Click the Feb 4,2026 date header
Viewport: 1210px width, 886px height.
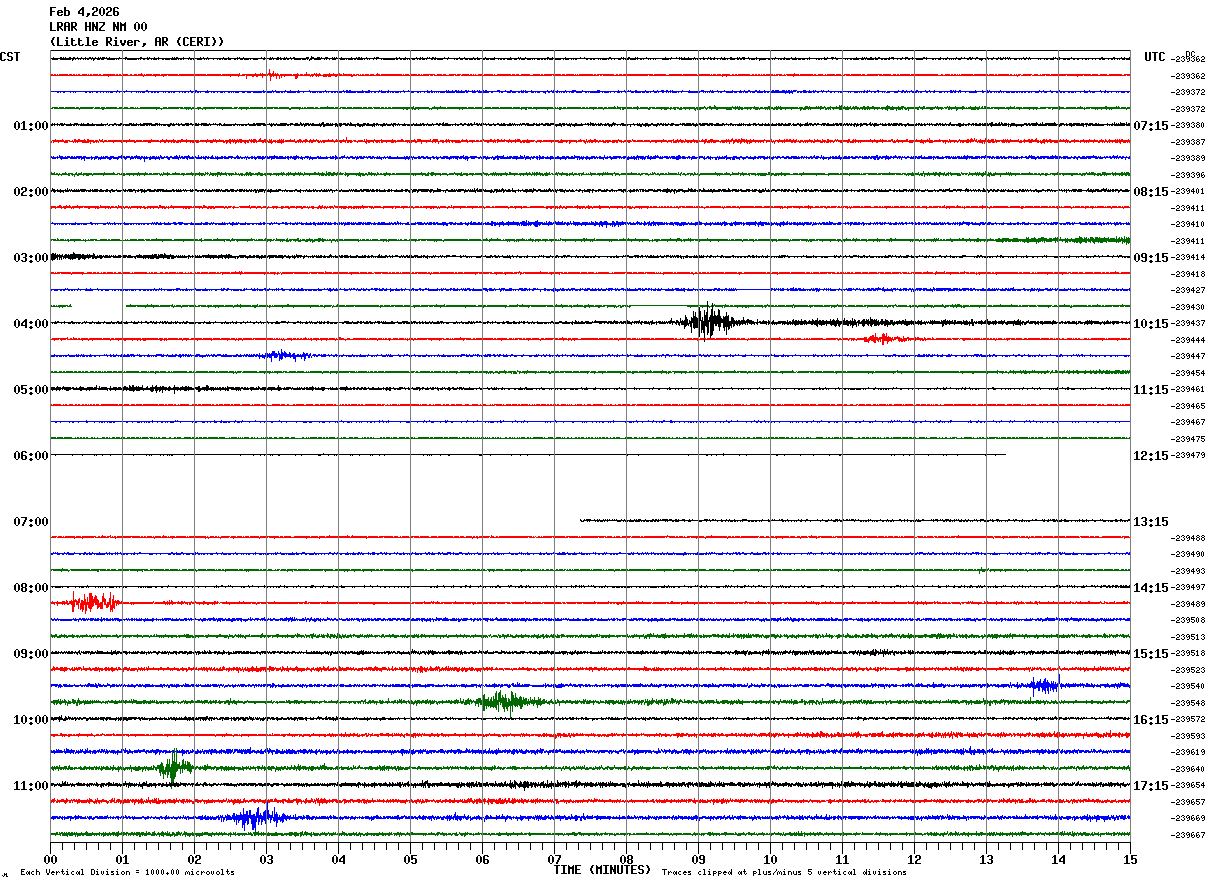(83, 12)
